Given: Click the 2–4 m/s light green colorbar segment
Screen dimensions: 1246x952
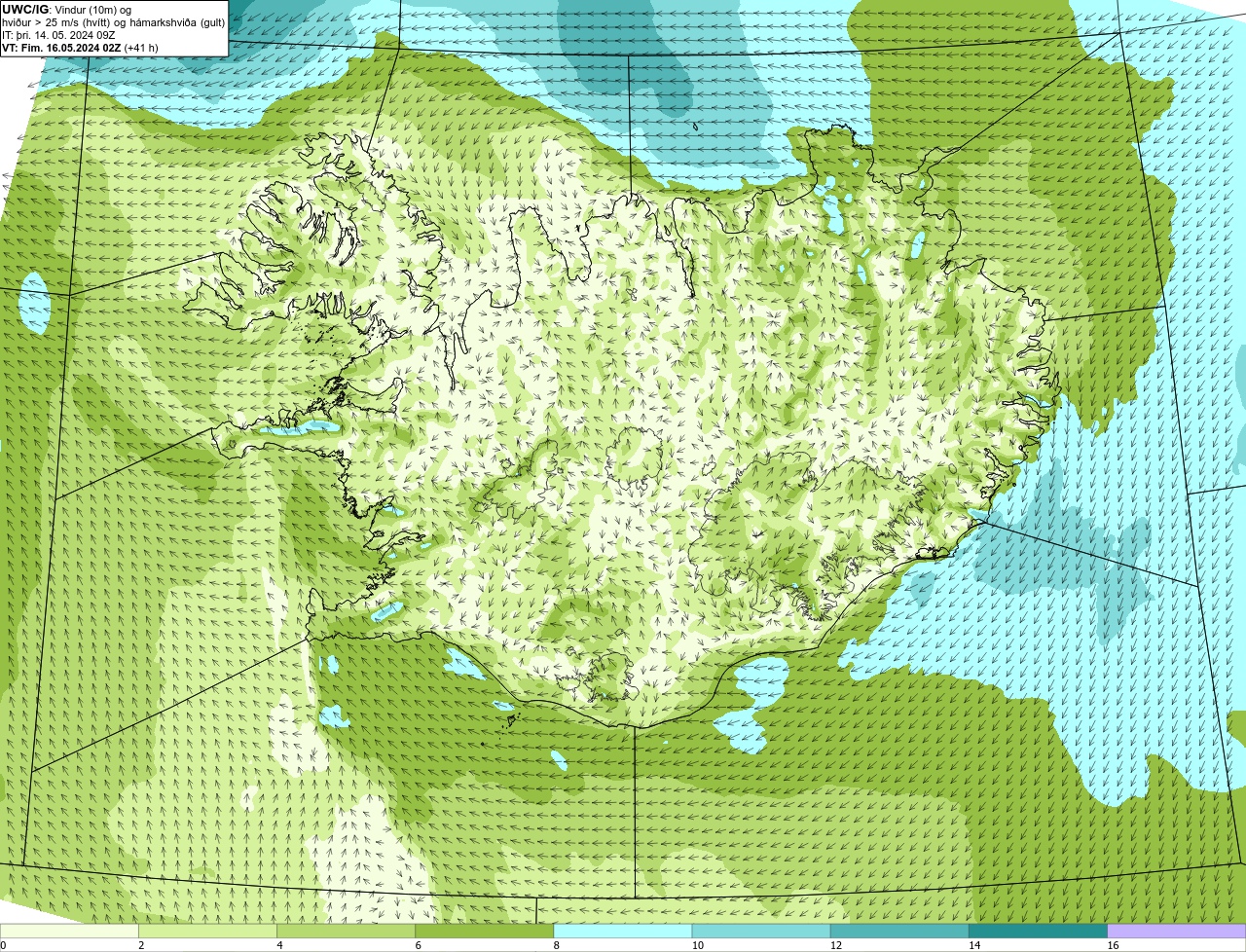Looking at the screenshot, I should coord(207,931).
